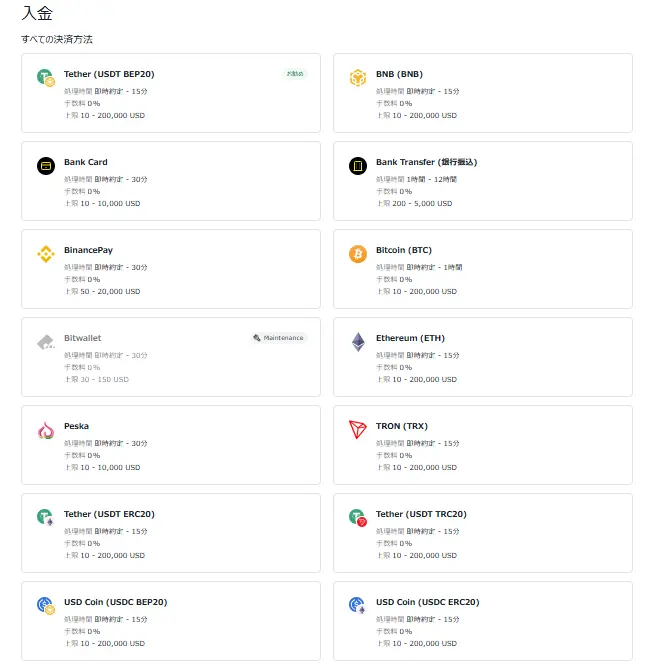The height and width of the screenshot is (669, 656).
Task: Choose the TRON (TRX) title
Action: (x=402, y=426)
